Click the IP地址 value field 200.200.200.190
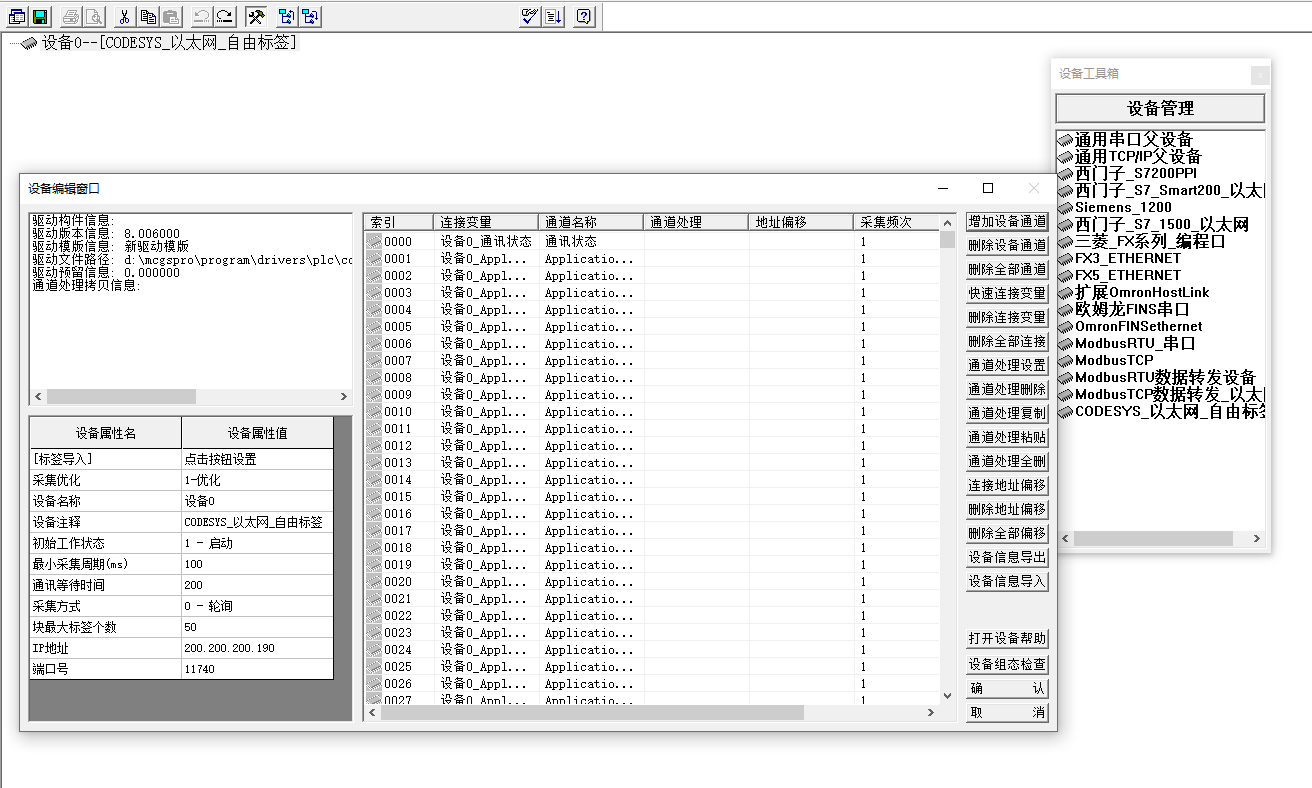Screen dimensions: 1312x788 256,648
